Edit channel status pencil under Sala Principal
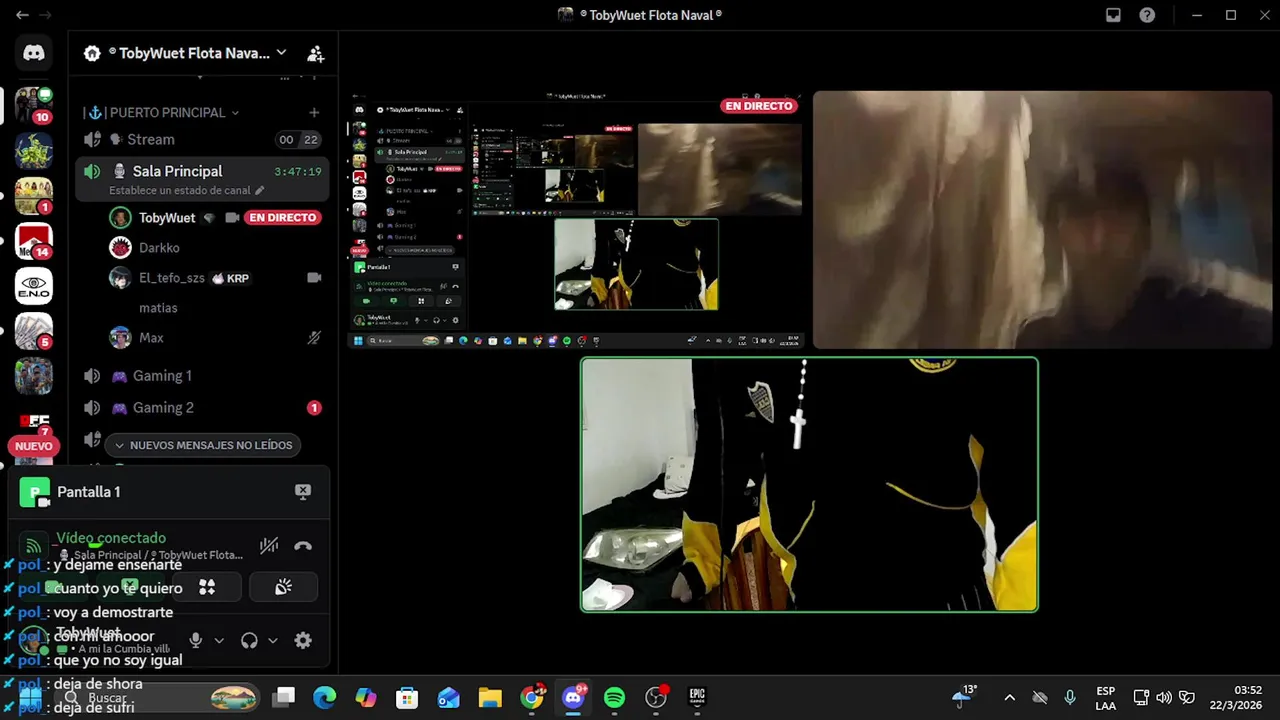The image size is (1280, 720). pyautogui.click(x=260, y=190)
